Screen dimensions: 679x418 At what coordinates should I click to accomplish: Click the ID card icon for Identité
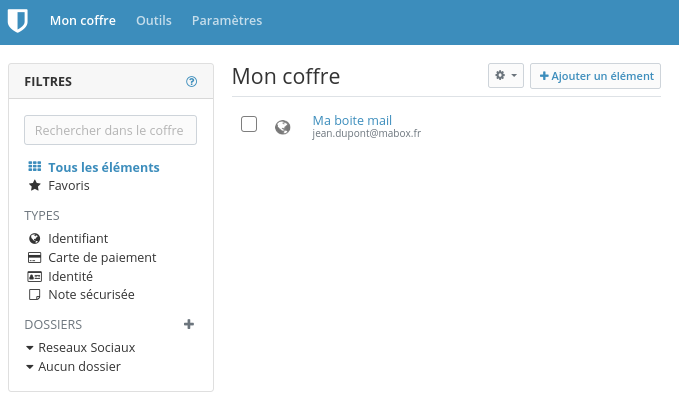pyautogui.click(x=35, y=276)
